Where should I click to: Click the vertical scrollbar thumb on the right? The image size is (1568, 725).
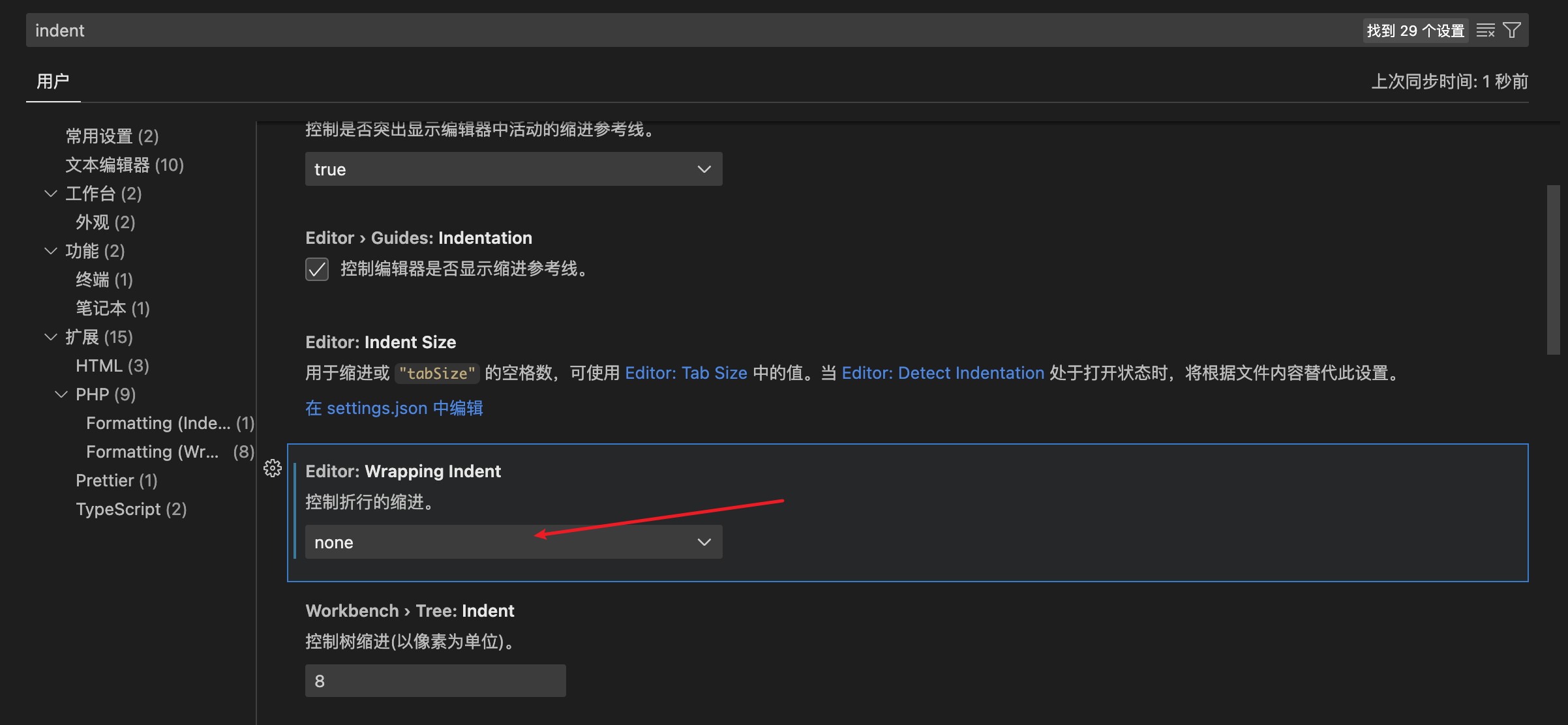pos(1553,270)
